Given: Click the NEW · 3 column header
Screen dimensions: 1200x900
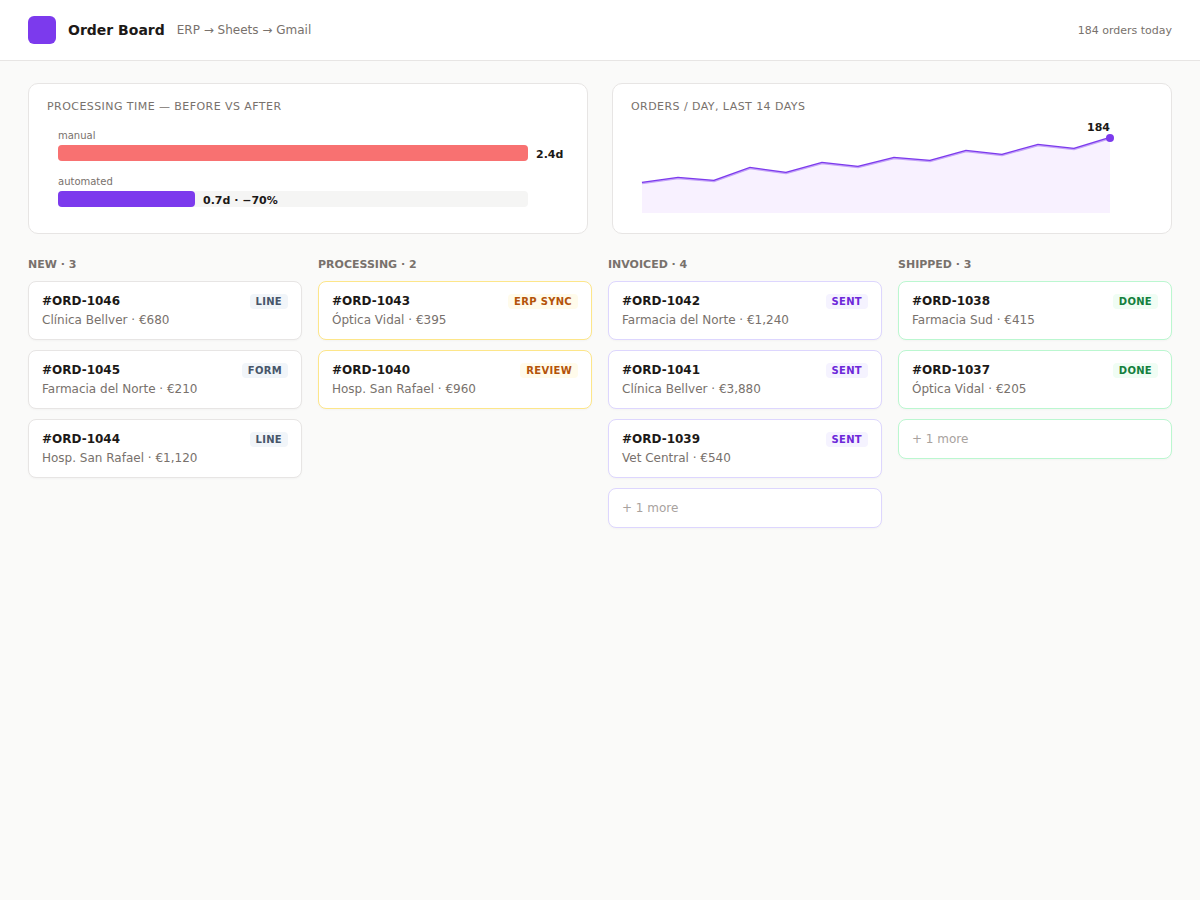Looking at the screenshot, I should [52, 264].
